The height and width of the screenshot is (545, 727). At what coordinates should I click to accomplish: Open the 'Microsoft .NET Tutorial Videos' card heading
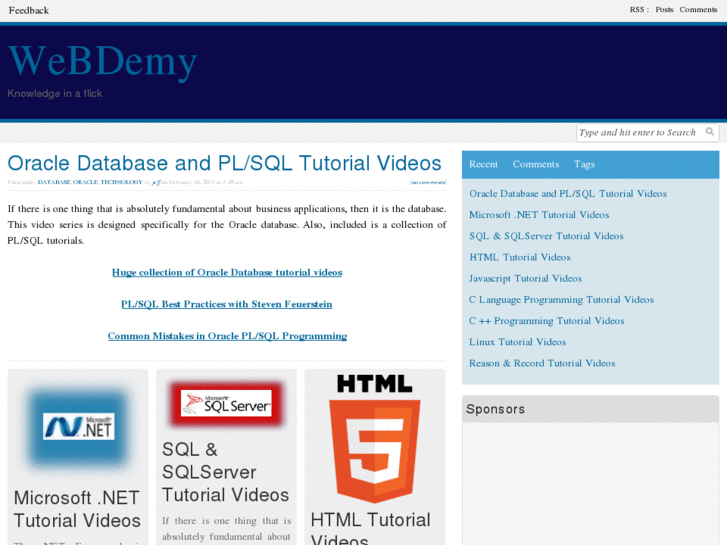[x=77, y=509]
